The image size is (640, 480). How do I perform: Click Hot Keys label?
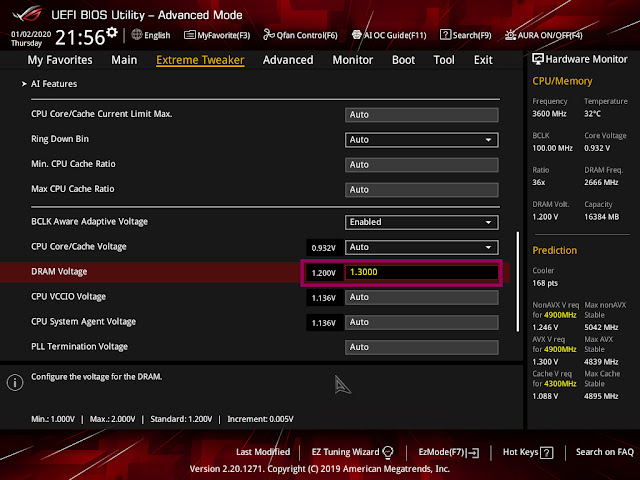pos(520,452)
